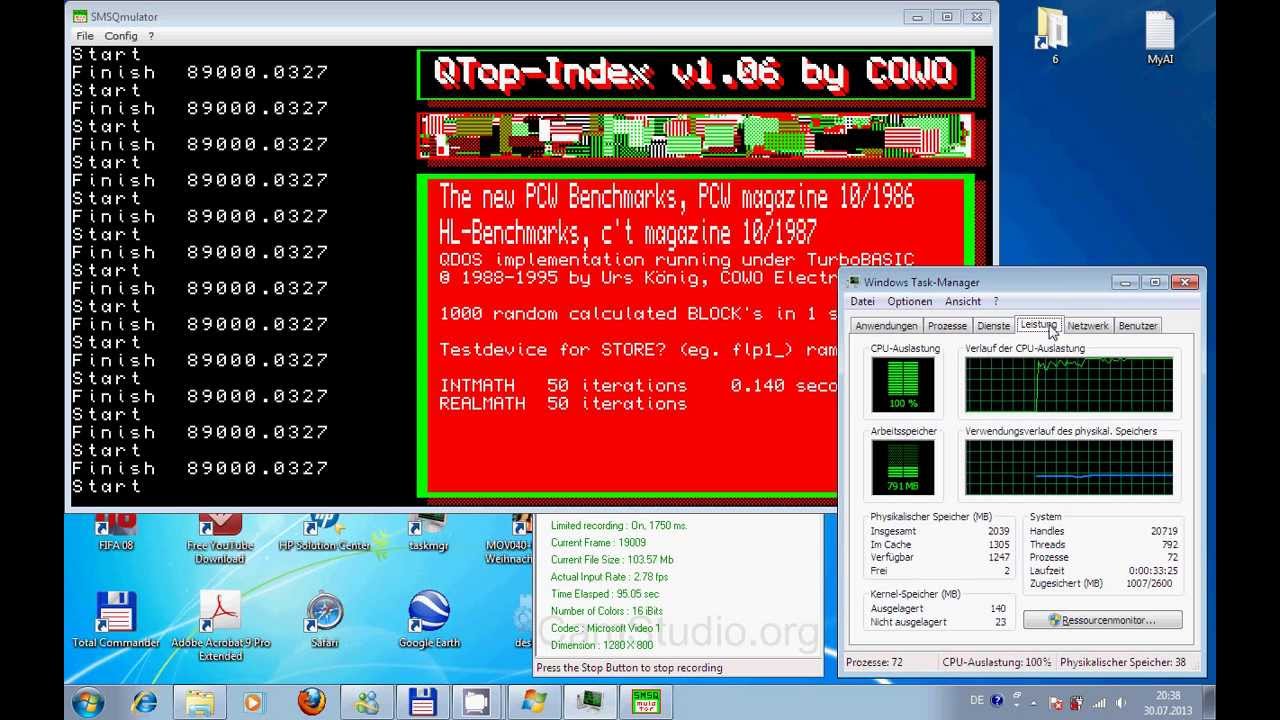Switch to SMSQmulator via its taskbar button
The width and height of the screenshot is (1280, 720).
point(646,702)
